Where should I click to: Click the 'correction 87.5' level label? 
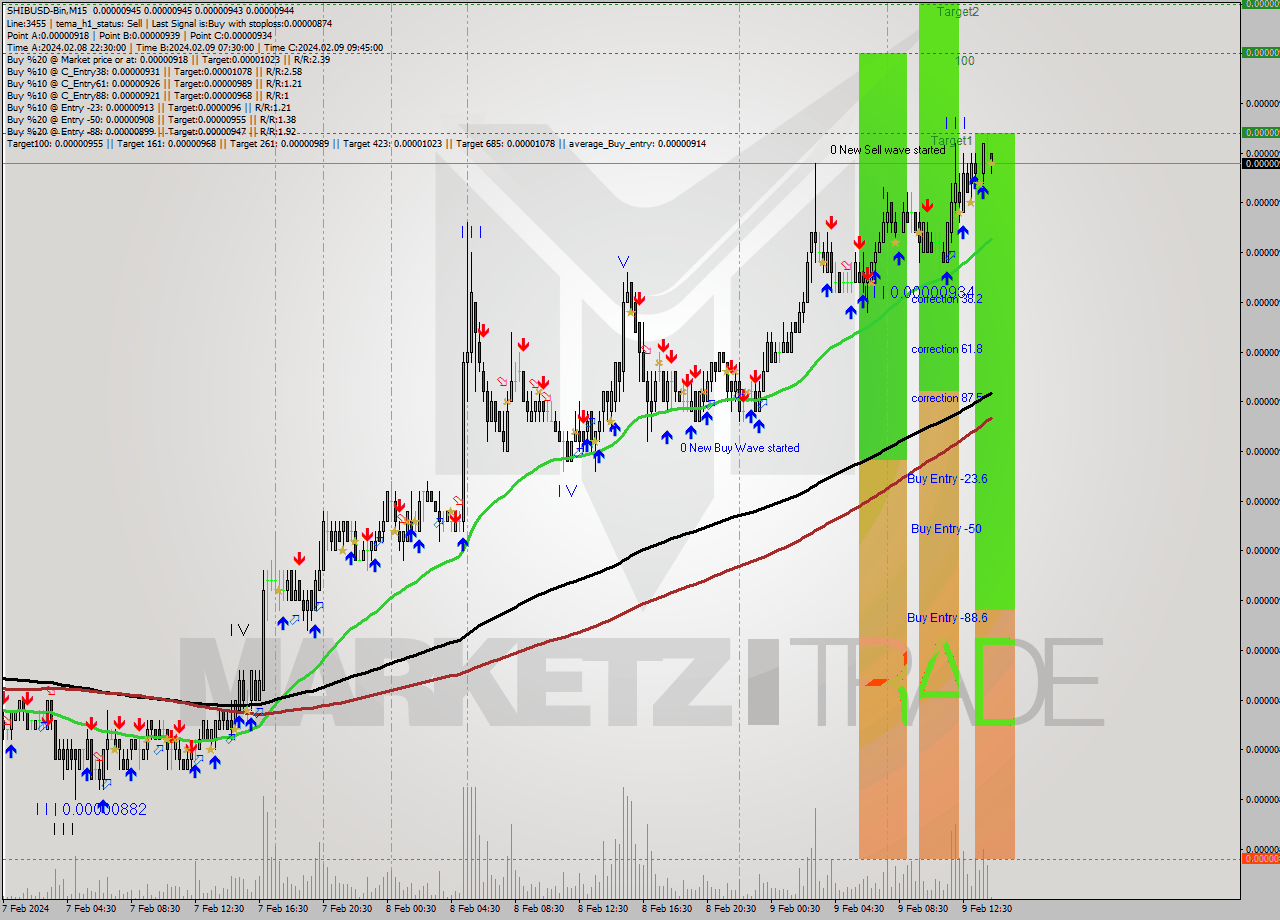pyautogui.click(x=946, y=398)
